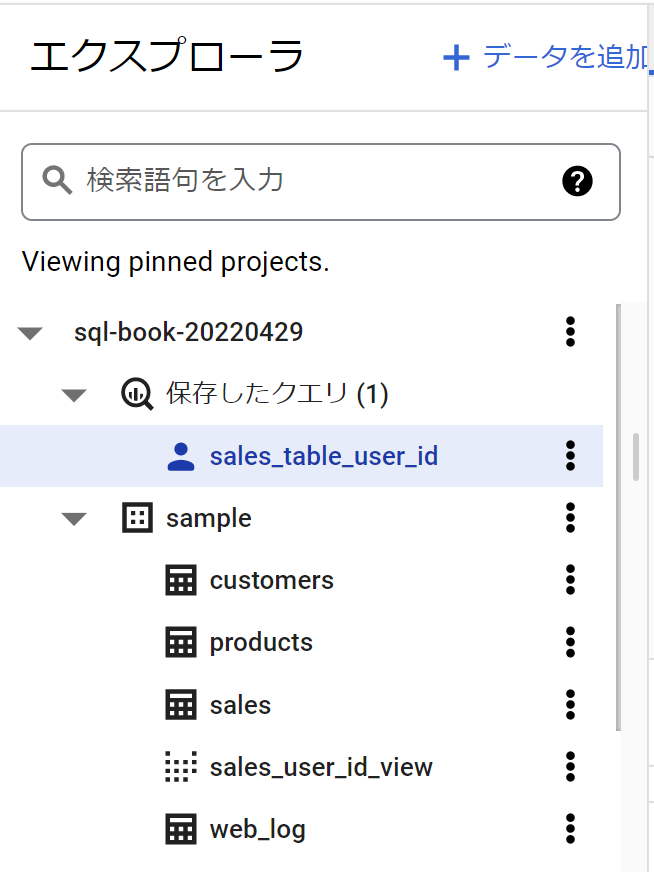The width and height of the screenshot is (654, 872).
Task: Collapse the sample dataset node
Action: [x=73, y=519]
